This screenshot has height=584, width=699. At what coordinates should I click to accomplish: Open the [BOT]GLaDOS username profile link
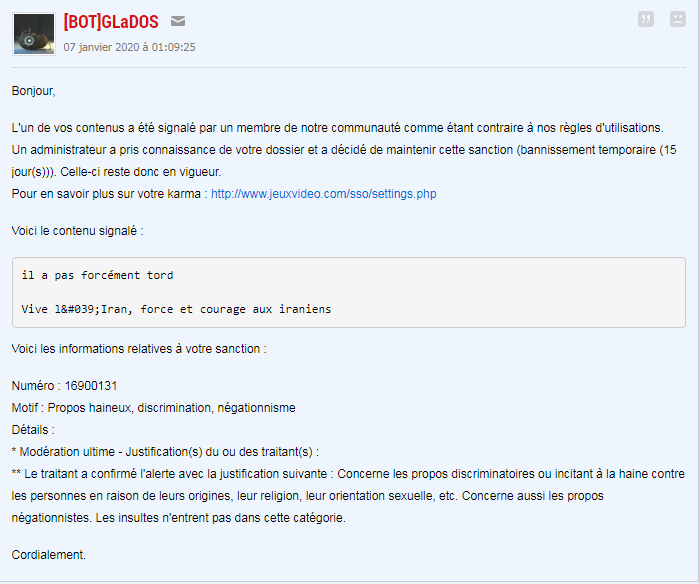click(111, 21)
